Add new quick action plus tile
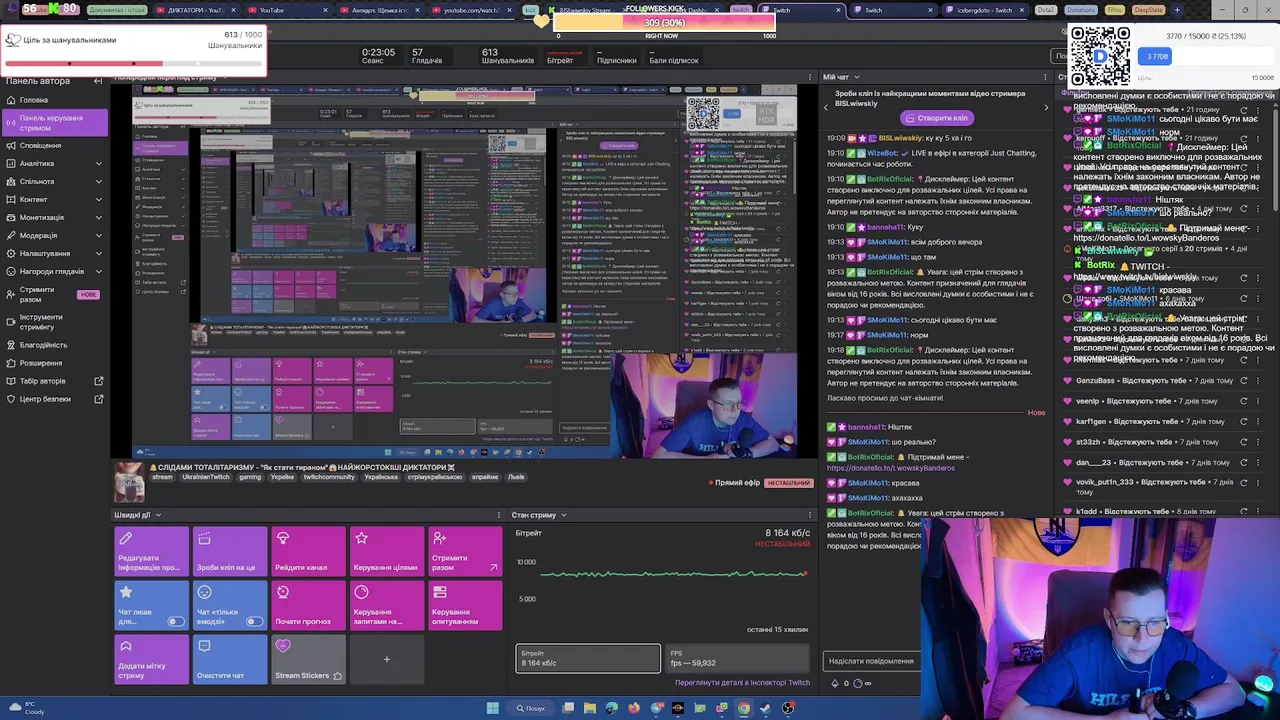Screen dimensions: 1280x720 (x=387, y=660)
